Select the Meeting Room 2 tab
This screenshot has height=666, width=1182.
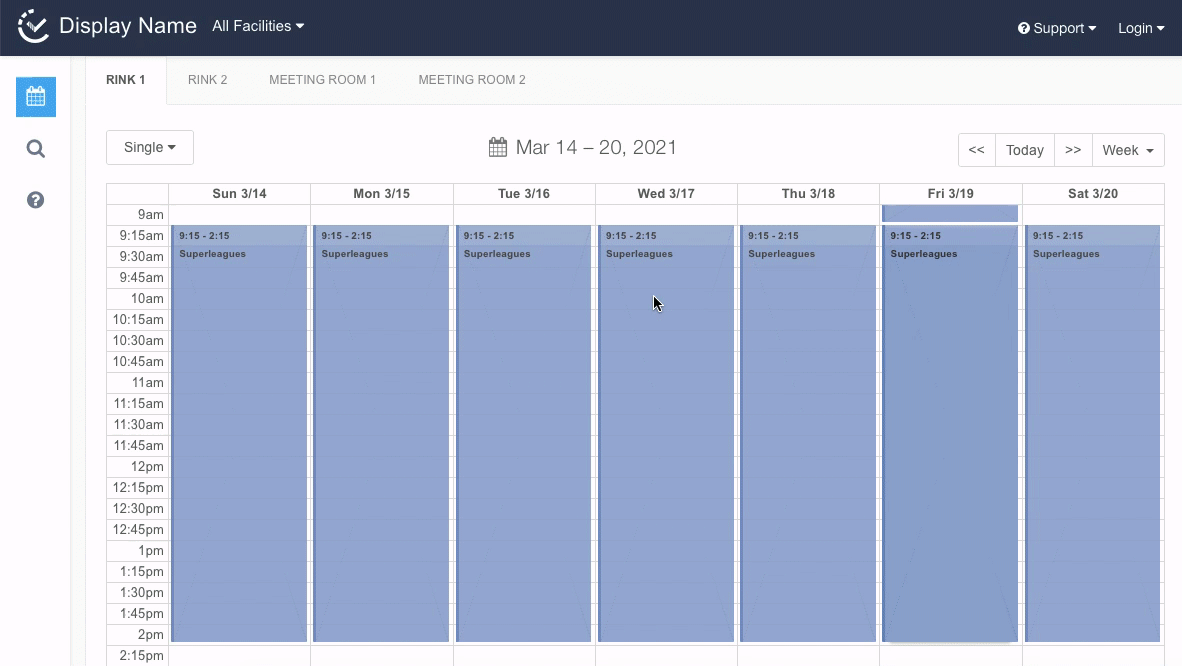click(x=471, y=80)
